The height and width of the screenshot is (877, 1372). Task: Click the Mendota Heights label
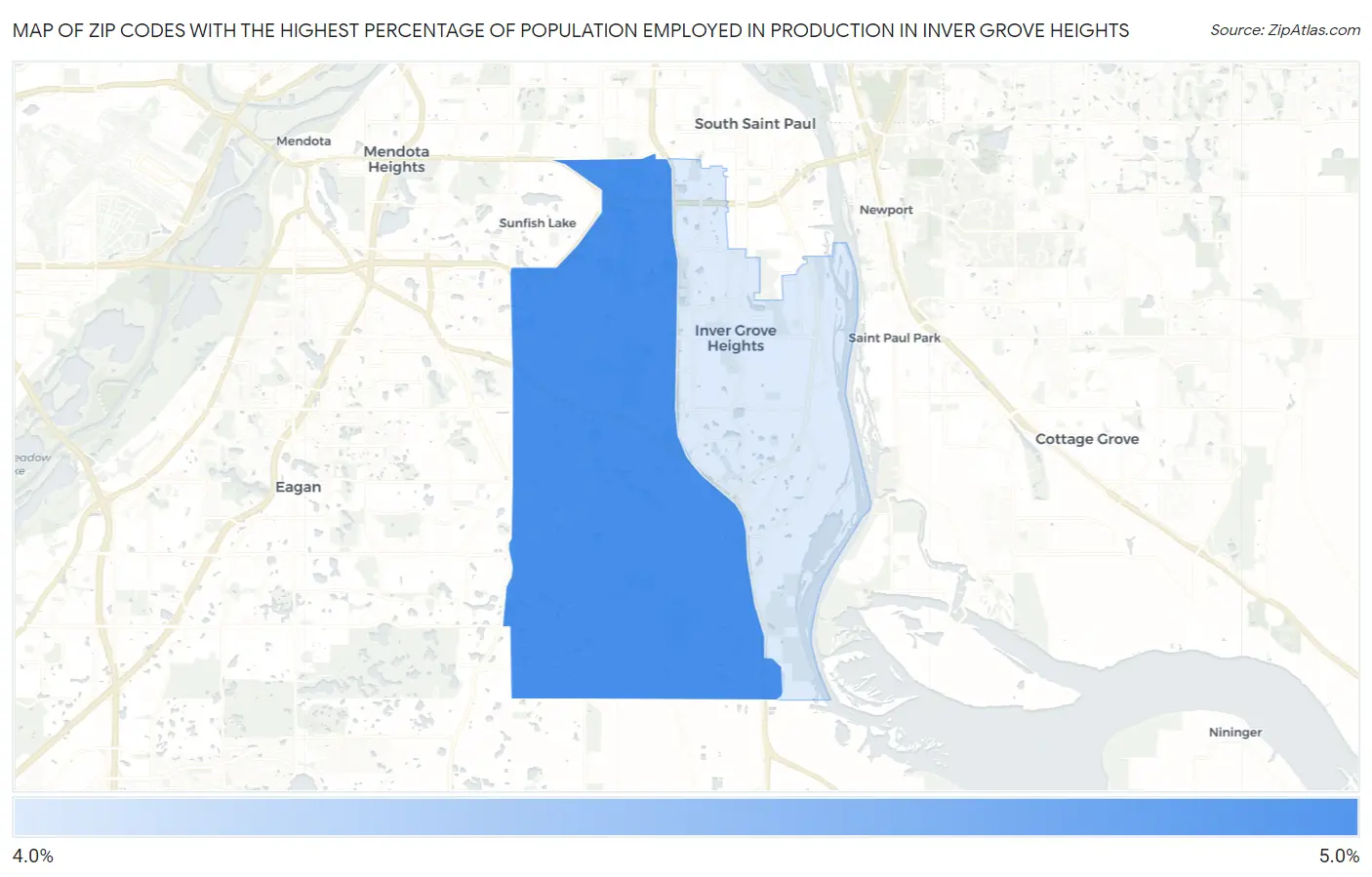click(396, 159)
